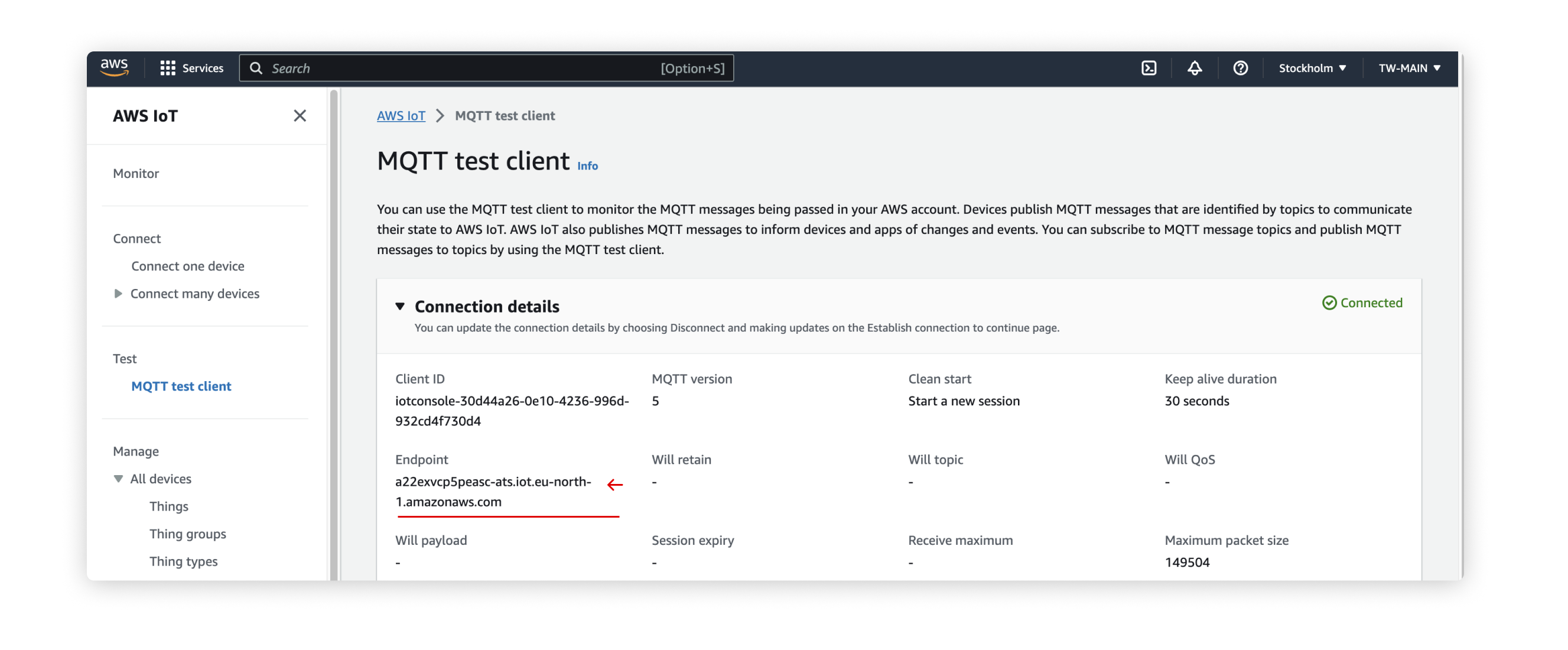Click the green Connected status check icon
The height and width of the screenshot is (650, 1568).
click(1330, 303)
